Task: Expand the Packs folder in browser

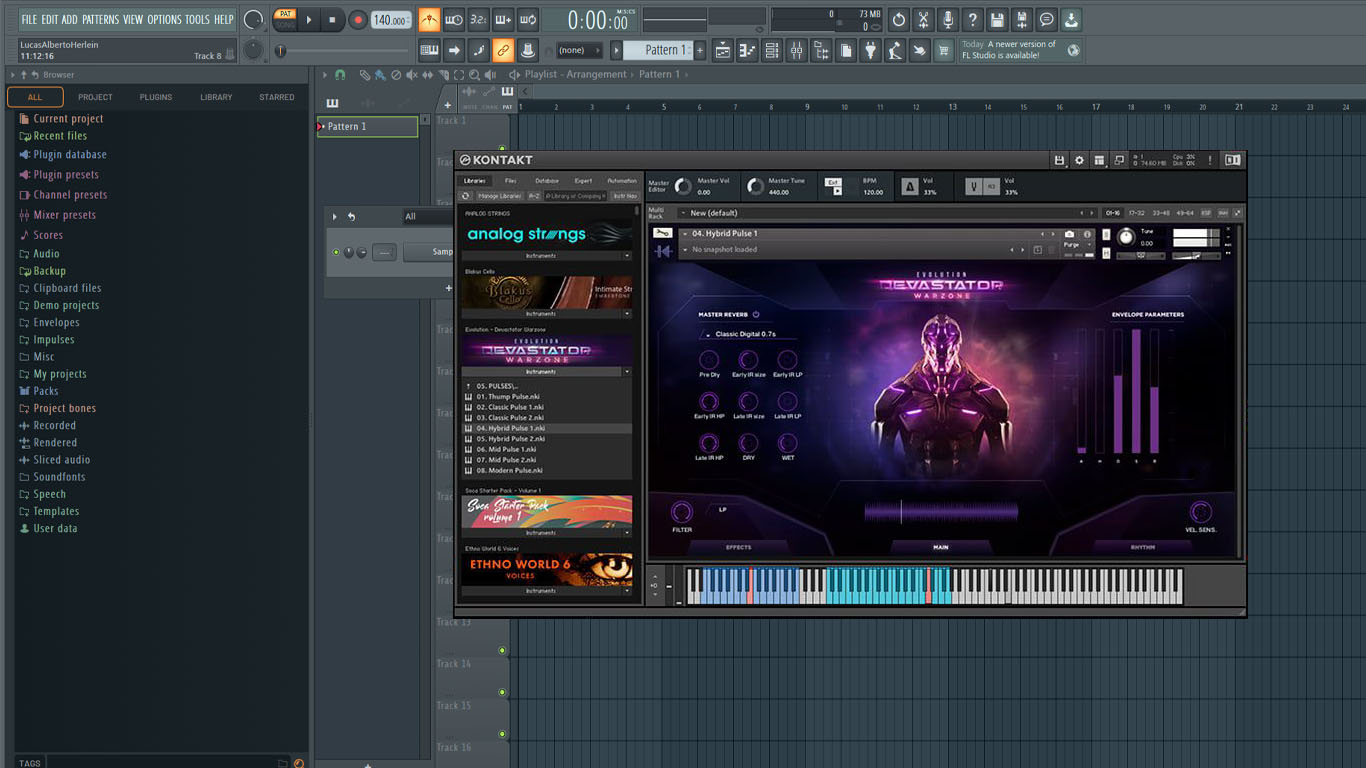Action: coord(46,391)
